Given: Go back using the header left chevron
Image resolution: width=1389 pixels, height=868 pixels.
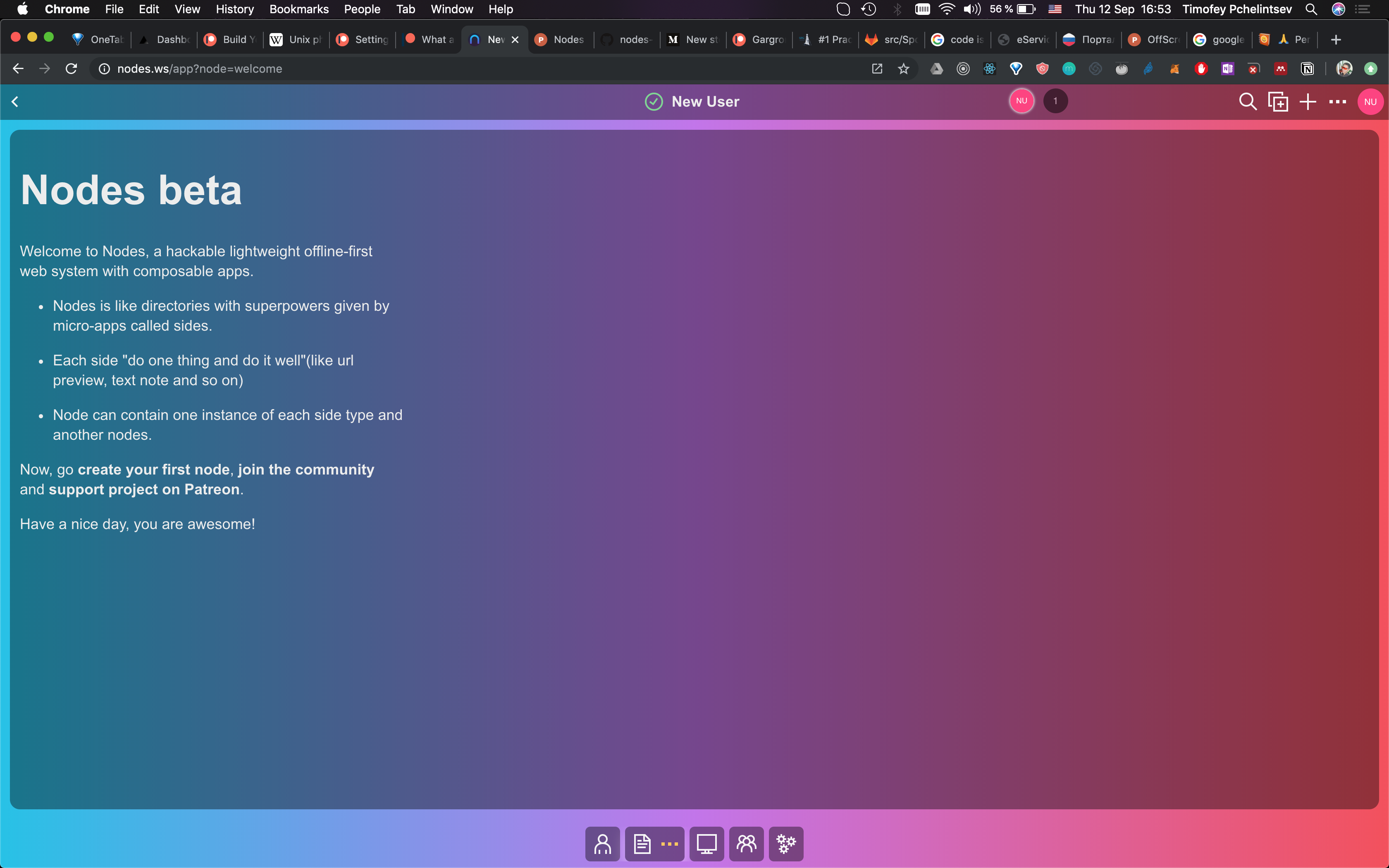Looking at the screenshot, I should click(15, 102).
